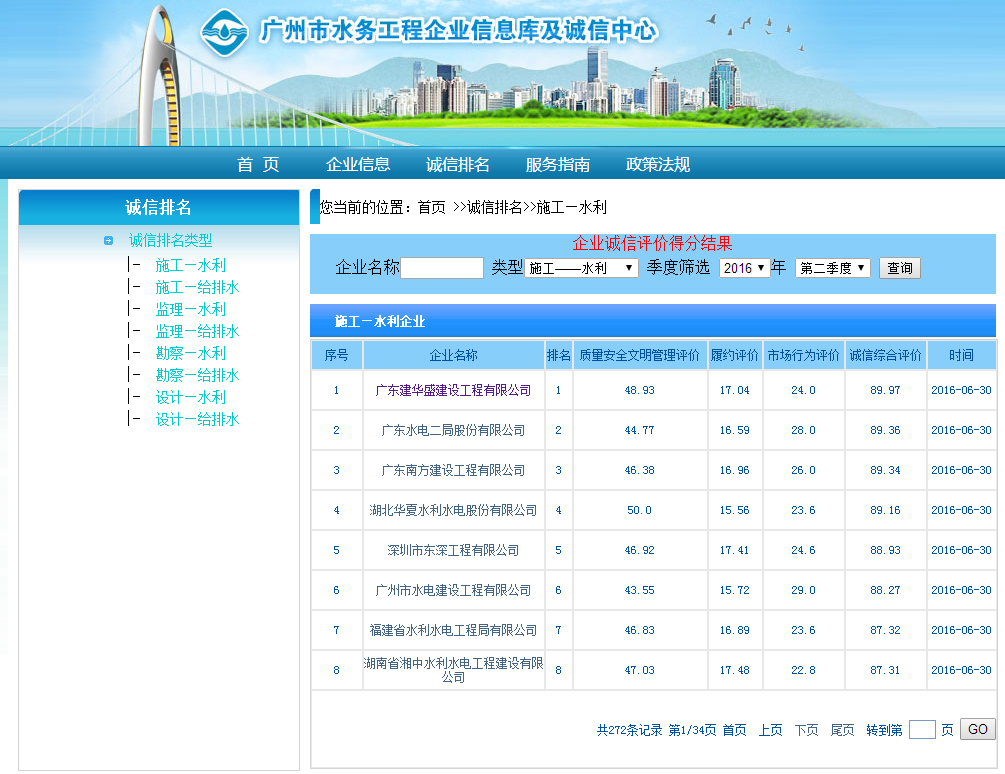
Task: Click the 50.0 quality score cell
Action: 640,511
